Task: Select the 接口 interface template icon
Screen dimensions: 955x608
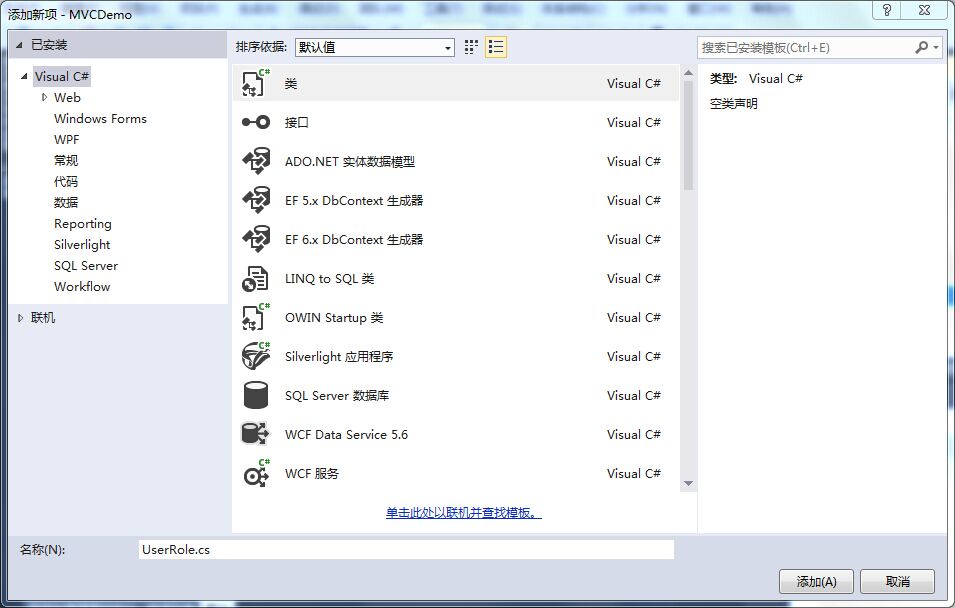Action: click(256, 122)
